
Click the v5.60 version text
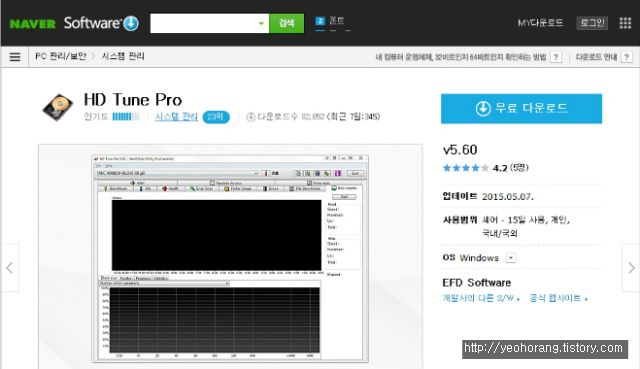[x=460, y=150]
